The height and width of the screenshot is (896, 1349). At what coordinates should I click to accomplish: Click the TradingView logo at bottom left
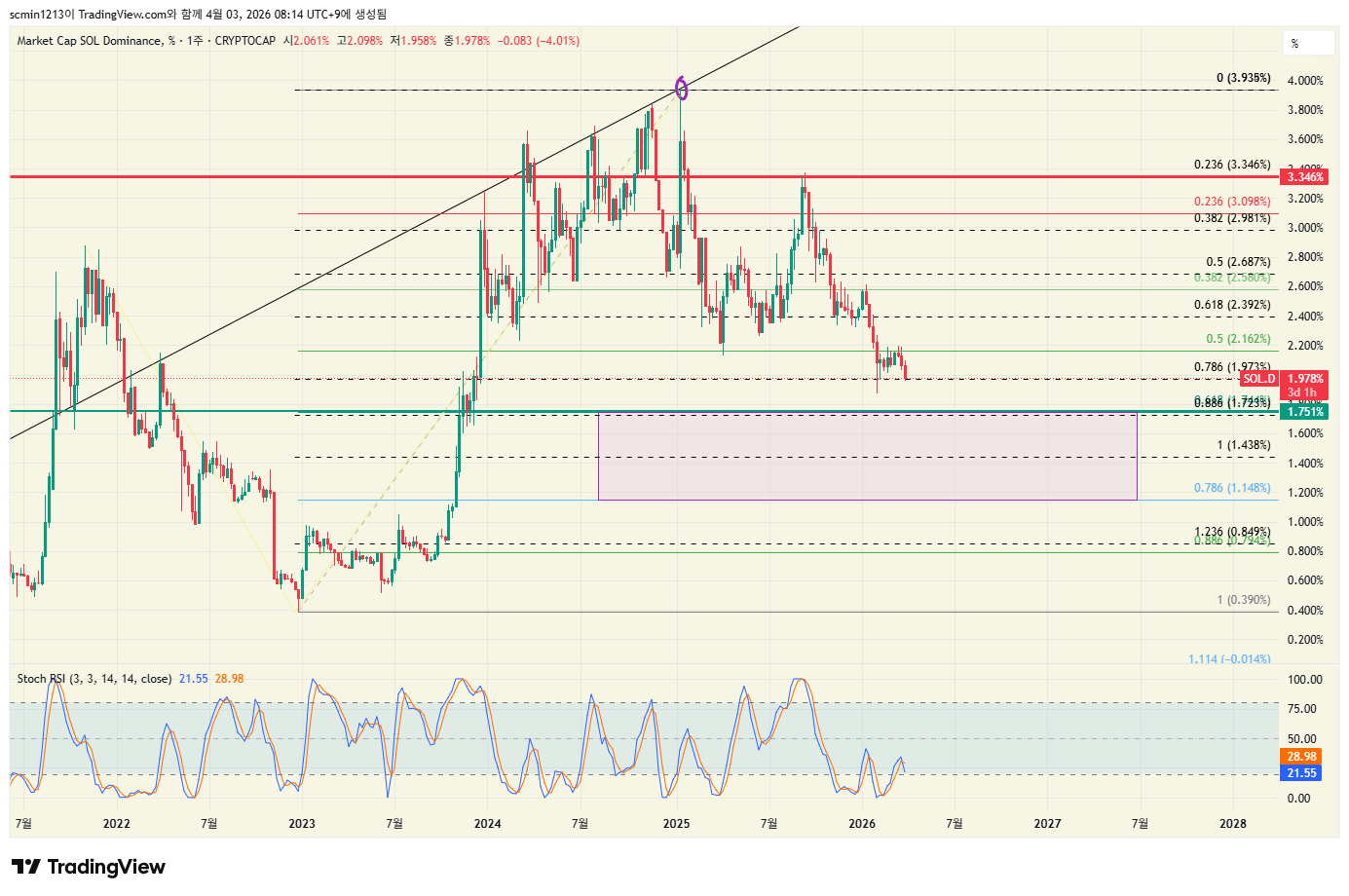pos(89,867)
